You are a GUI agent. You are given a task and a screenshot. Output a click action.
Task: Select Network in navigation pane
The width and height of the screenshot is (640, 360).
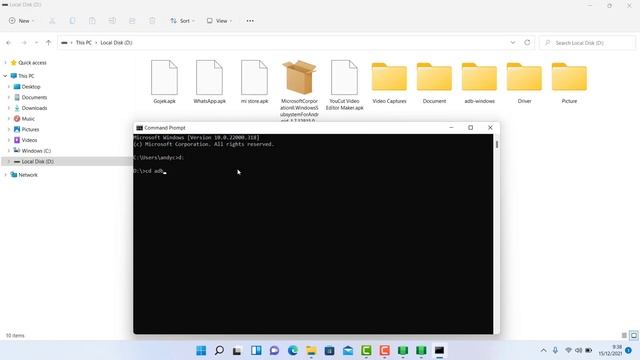[28, 175]
